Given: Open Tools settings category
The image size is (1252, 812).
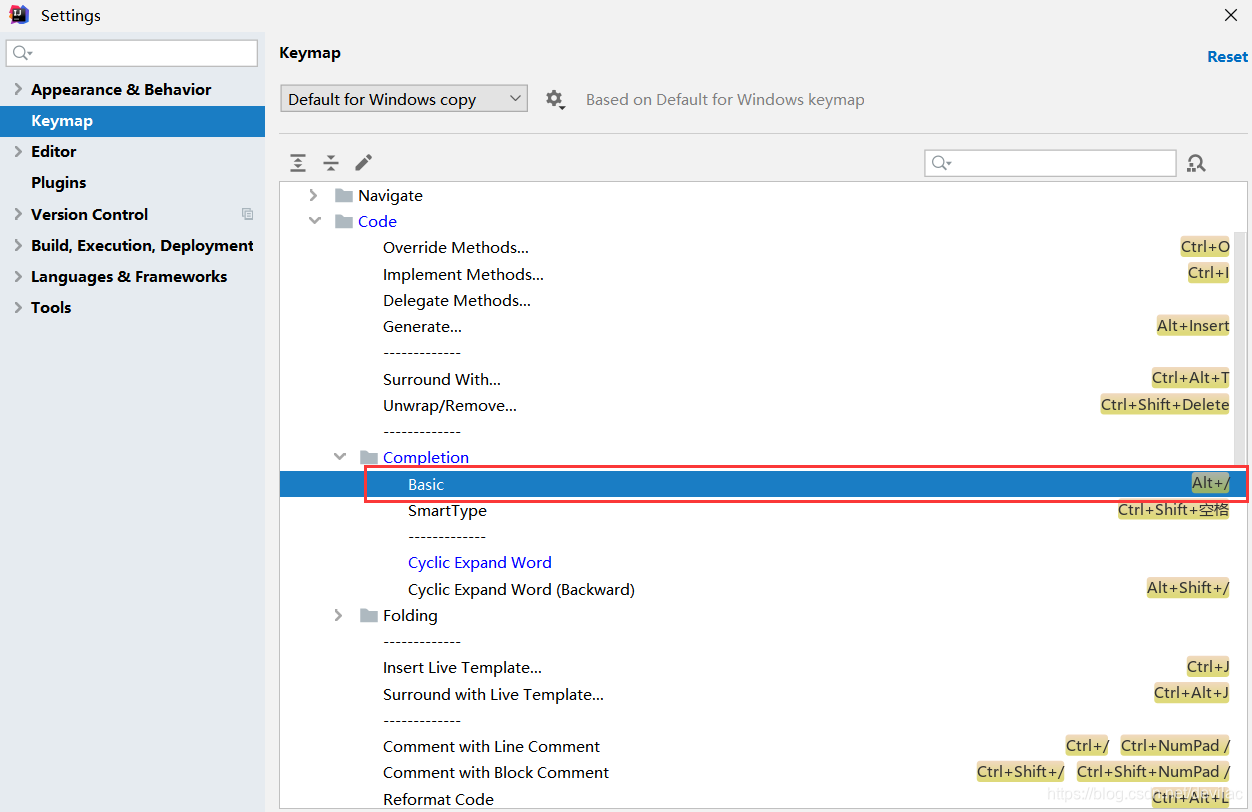Looking at the screenshot, I should [x=51, y=307].
